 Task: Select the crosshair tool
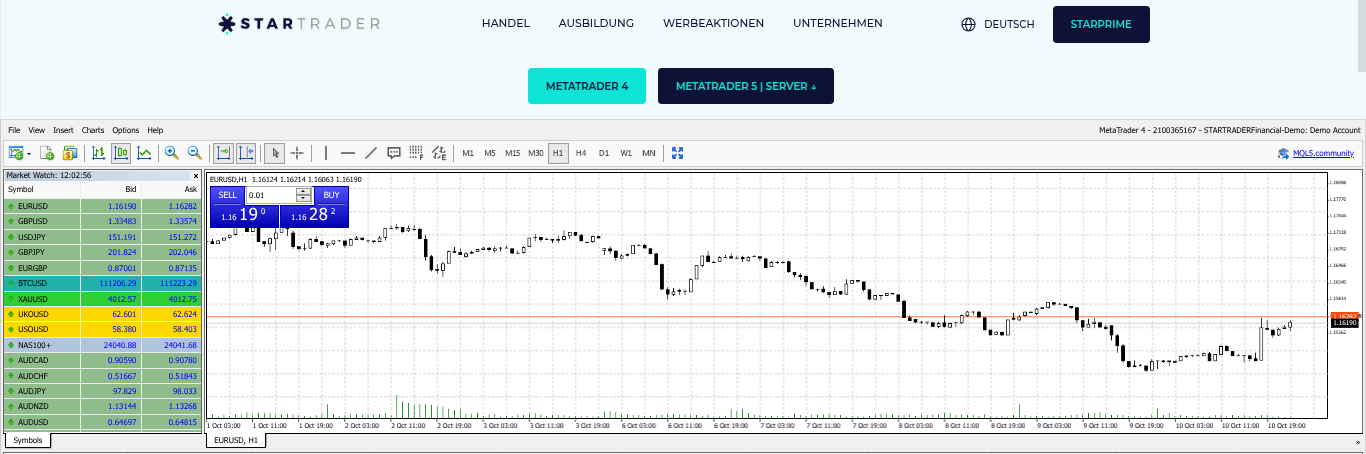(297, 153)
